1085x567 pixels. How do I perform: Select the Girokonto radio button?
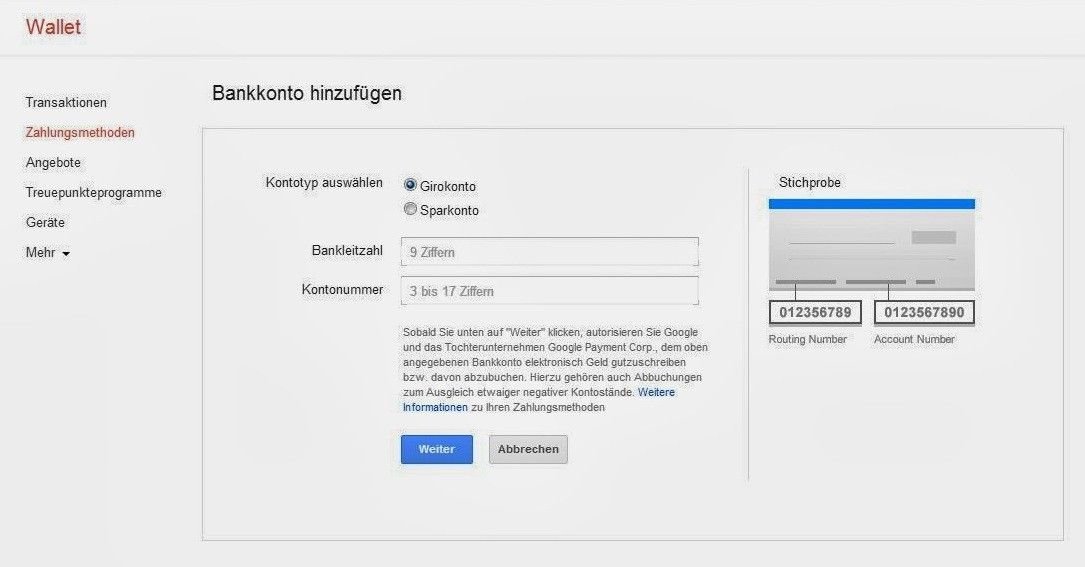(410, 185)
